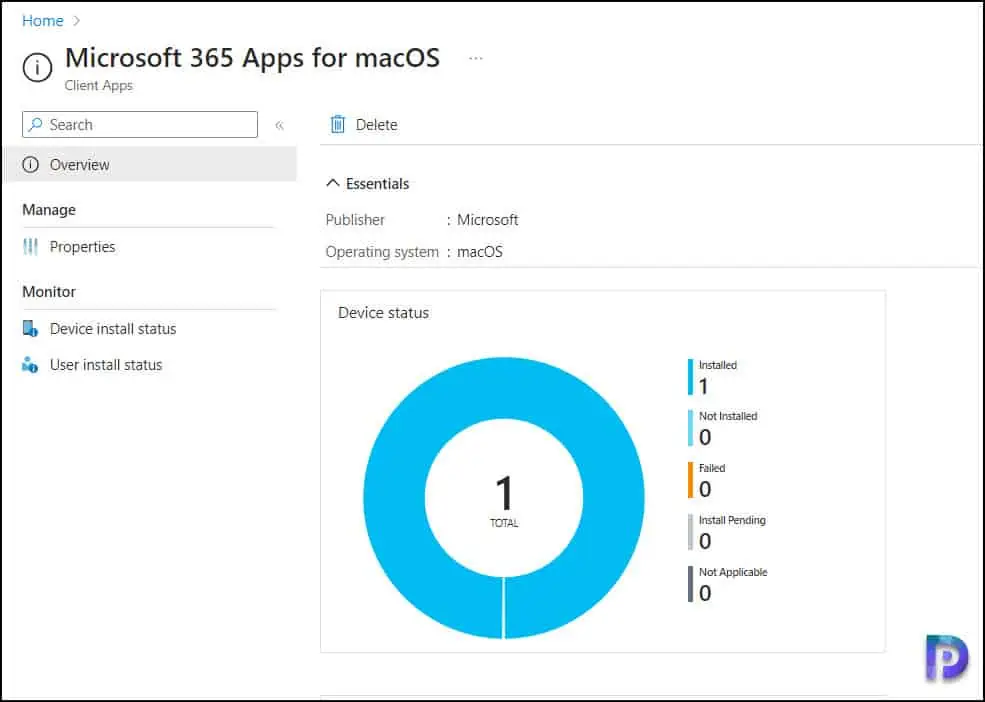985x702 pixels.
Task: Click the Monitor section heading
Action: point(49,292)
